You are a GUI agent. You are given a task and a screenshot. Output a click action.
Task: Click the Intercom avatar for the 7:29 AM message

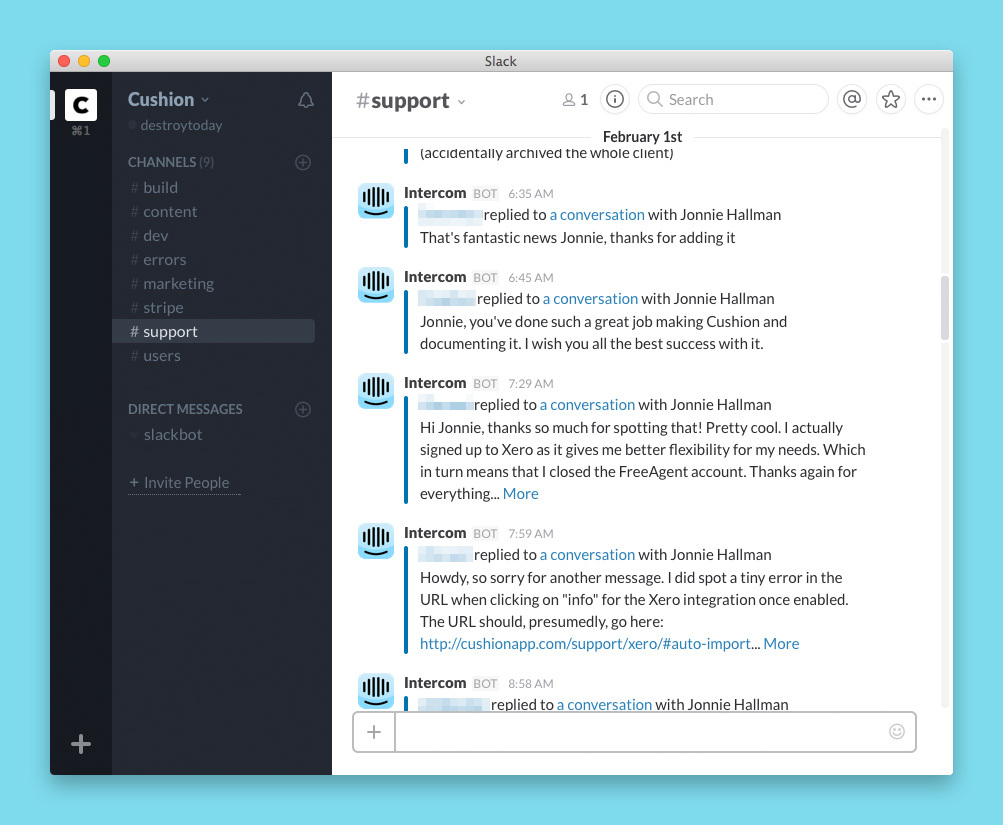(x=375, y=391)
